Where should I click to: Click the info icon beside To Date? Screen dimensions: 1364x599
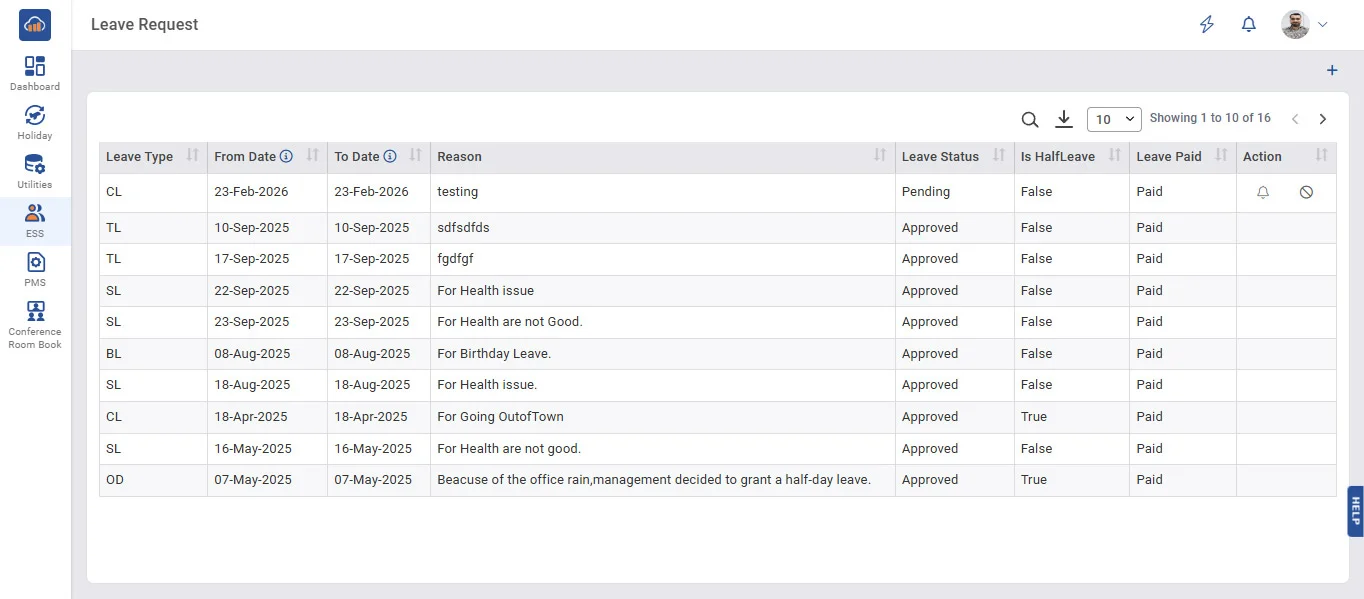click(x=390, y=157)
